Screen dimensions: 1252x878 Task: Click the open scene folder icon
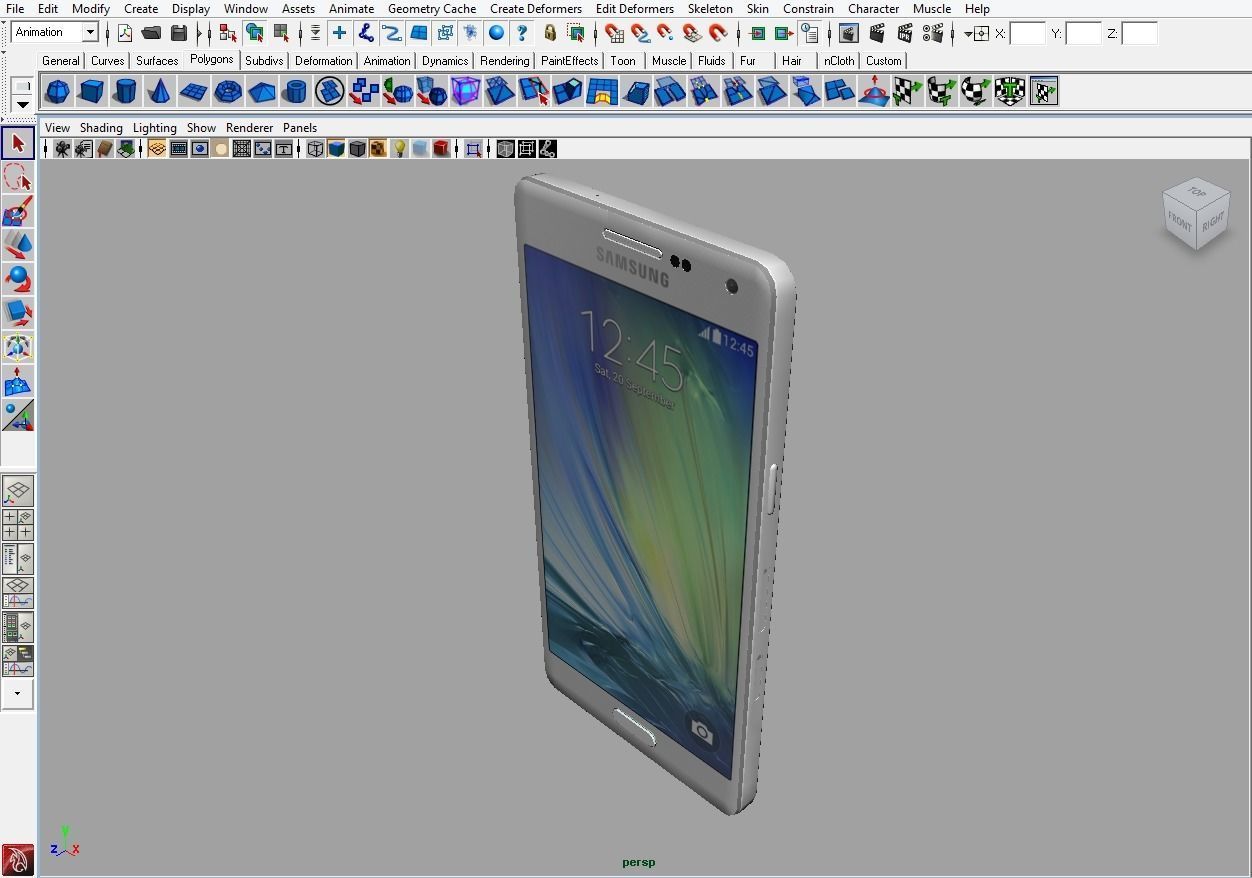(151, 33)
